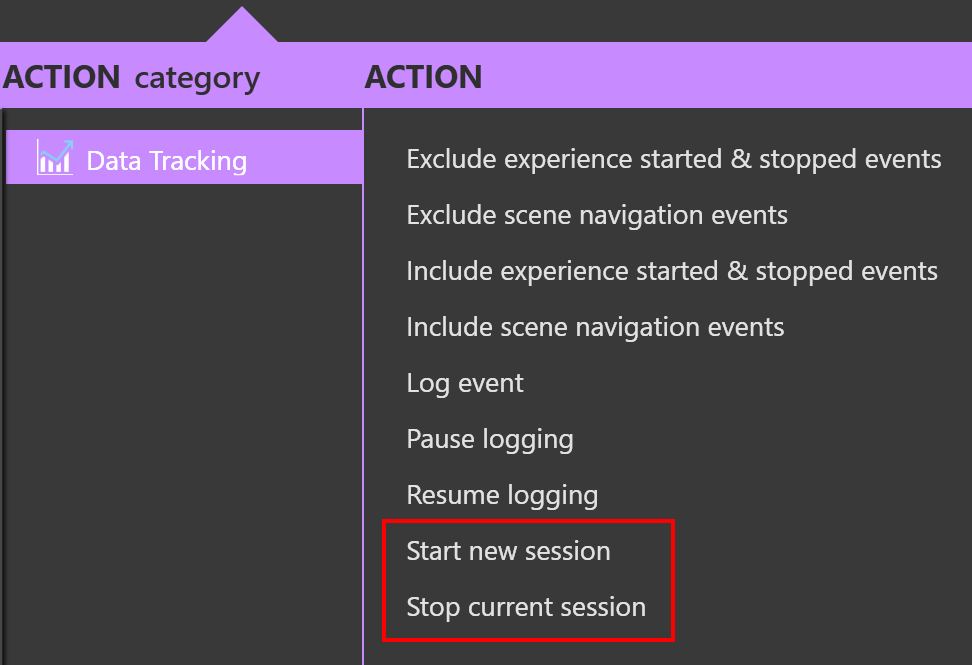Pick Exclude scene navigation events action
Image resolution: width=972 pixels, height=665 pixels.
click(597, 216)
